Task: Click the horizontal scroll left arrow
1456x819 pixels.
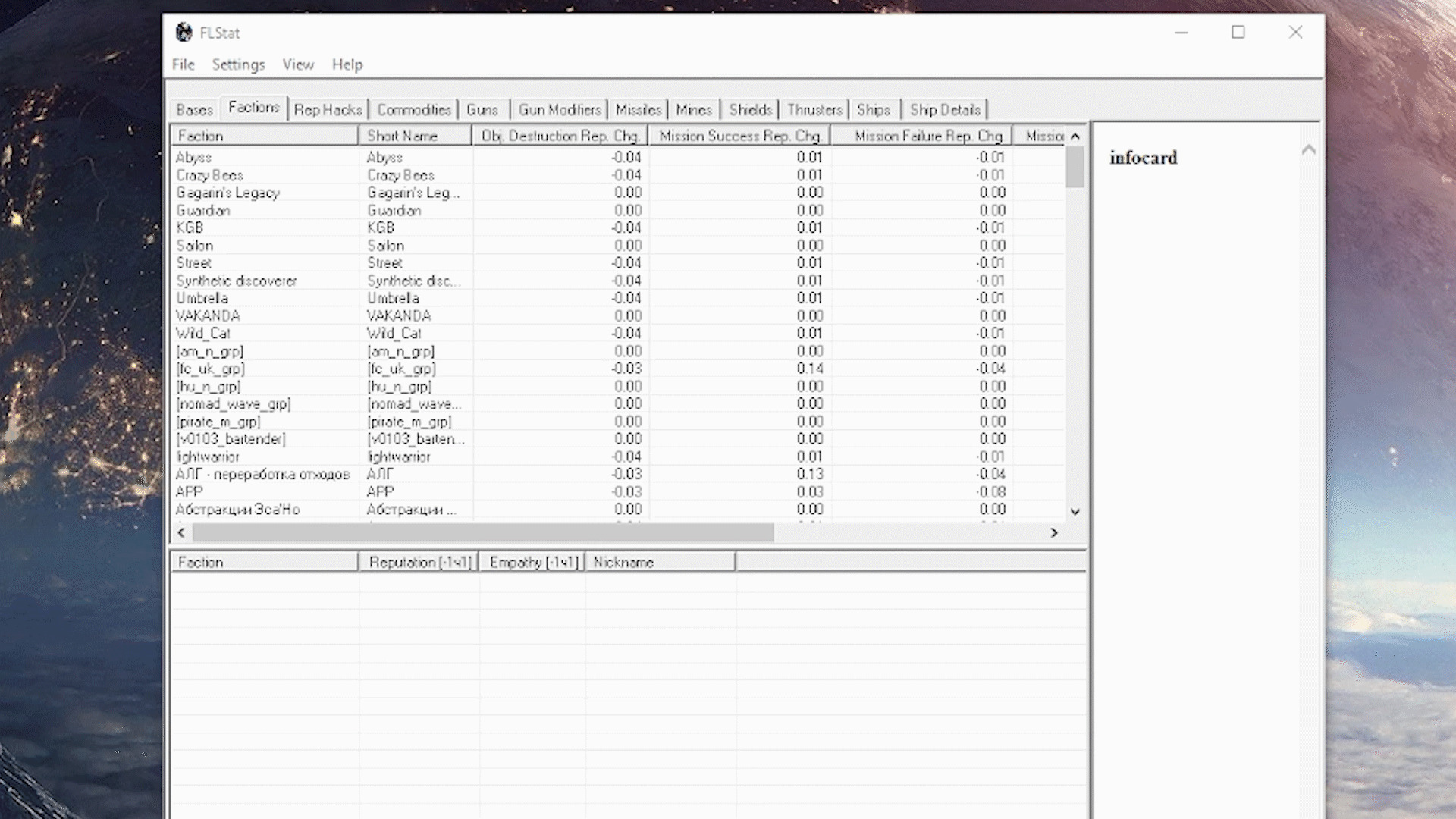Action: [181, 532]
